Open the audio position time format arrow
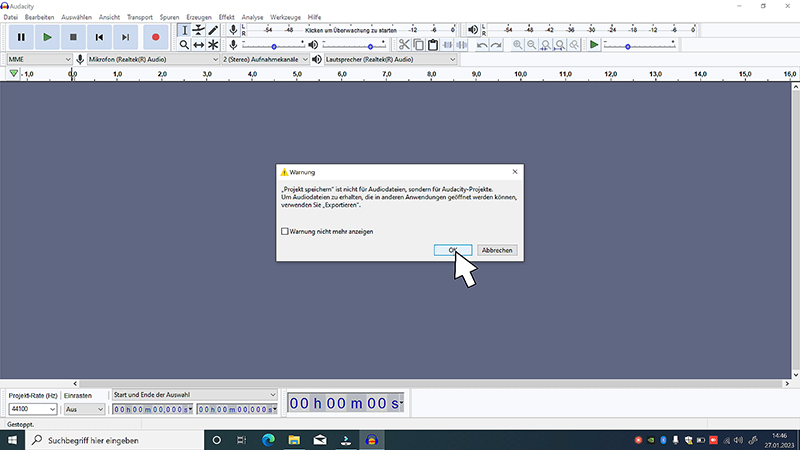This screenshot has height=450, width=800. tap(402, 403)
